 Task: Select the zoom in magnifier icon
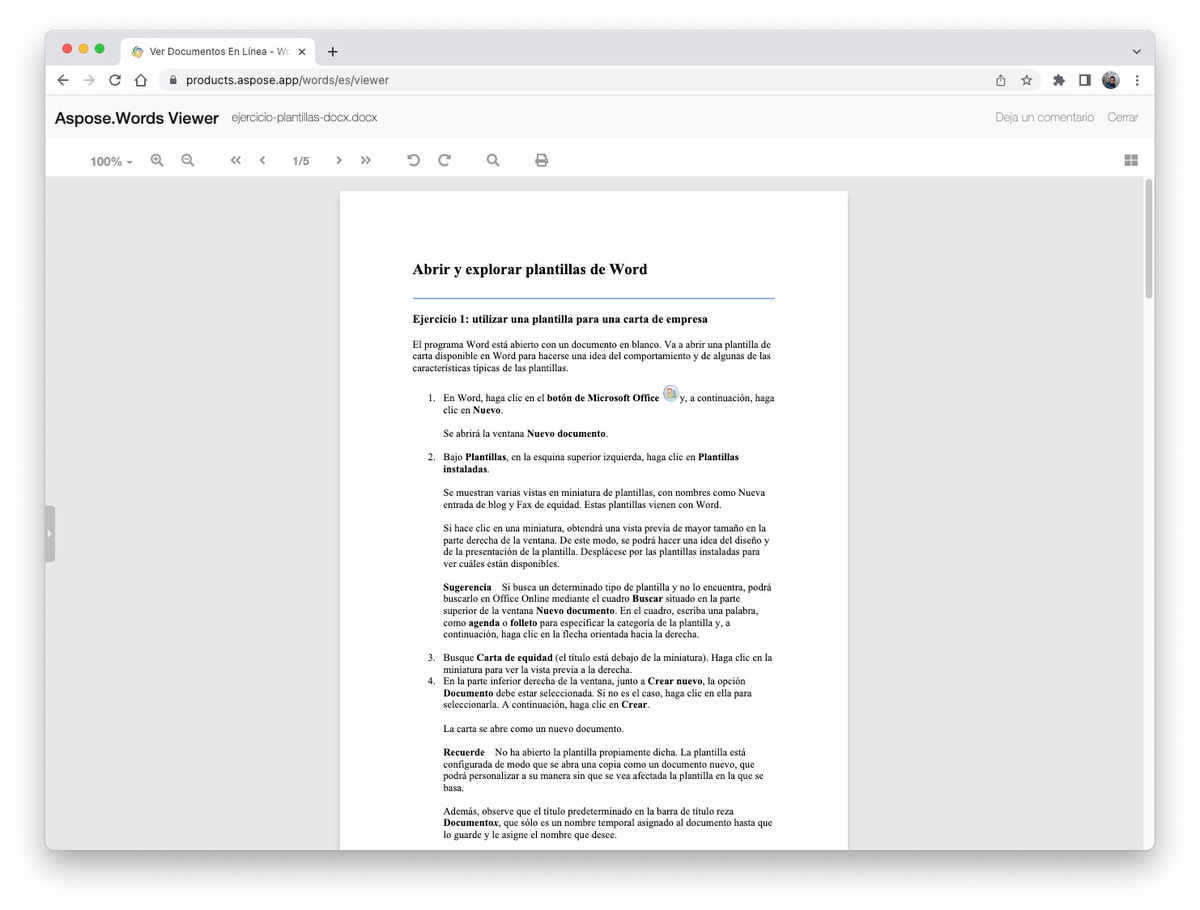coord(157,160)
